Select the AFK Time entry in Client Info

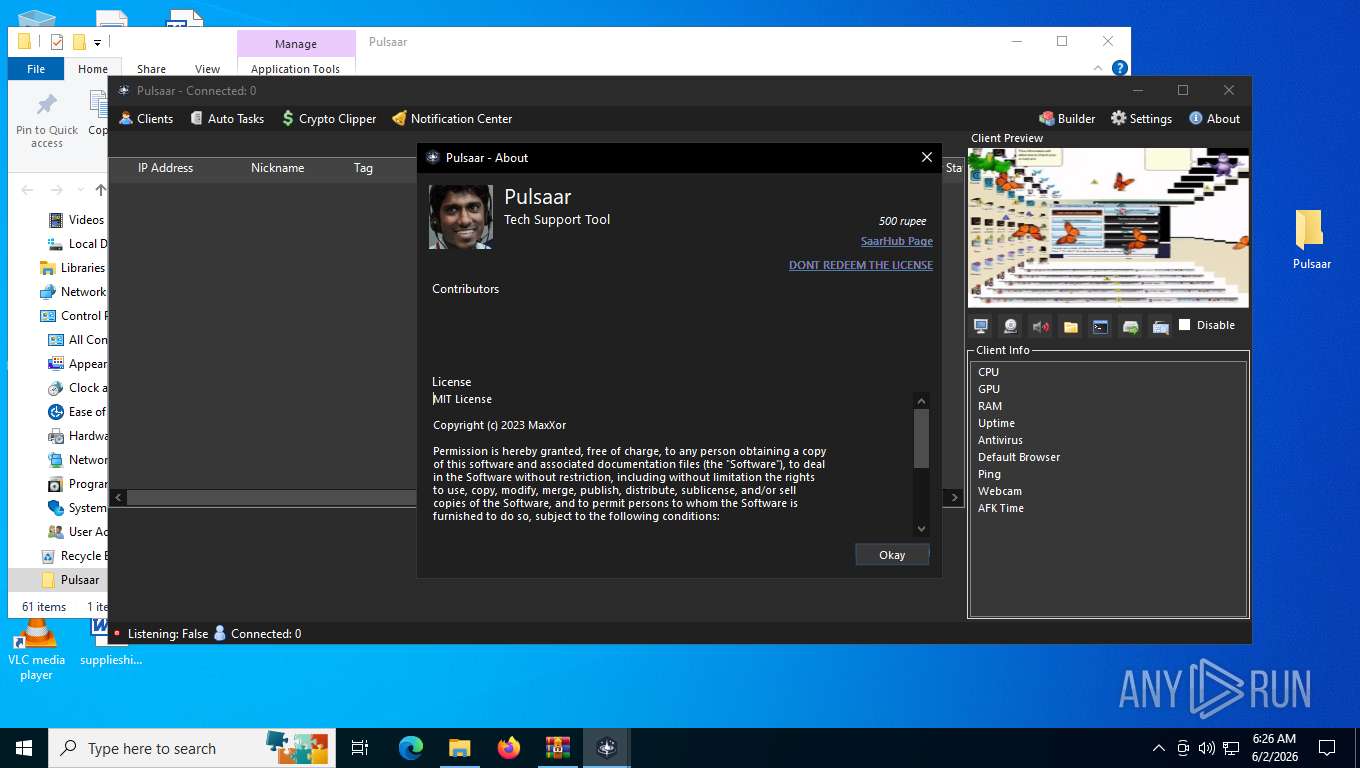pos(1001,508)
